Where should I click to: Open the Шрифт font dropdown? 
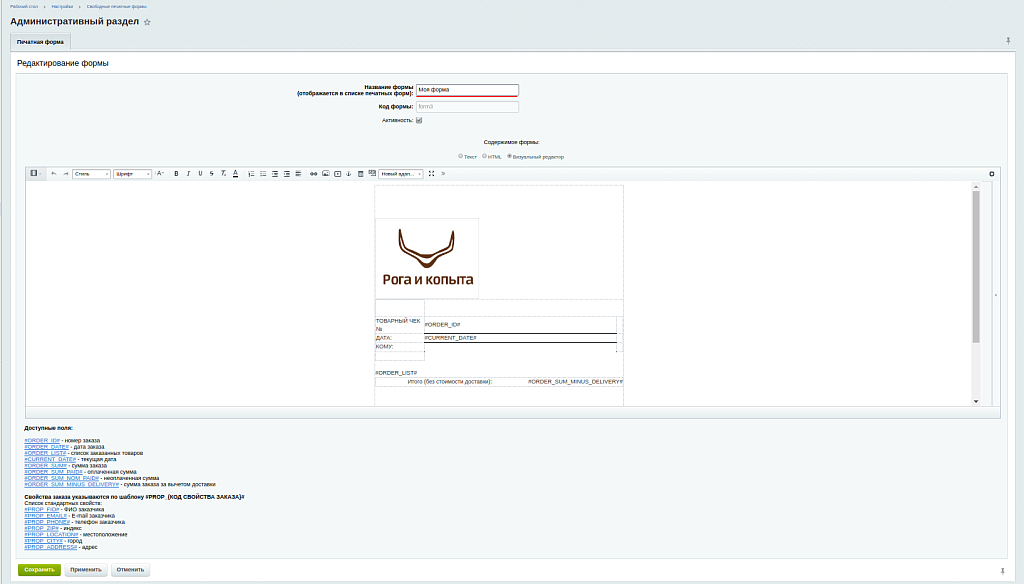[132, 174]
